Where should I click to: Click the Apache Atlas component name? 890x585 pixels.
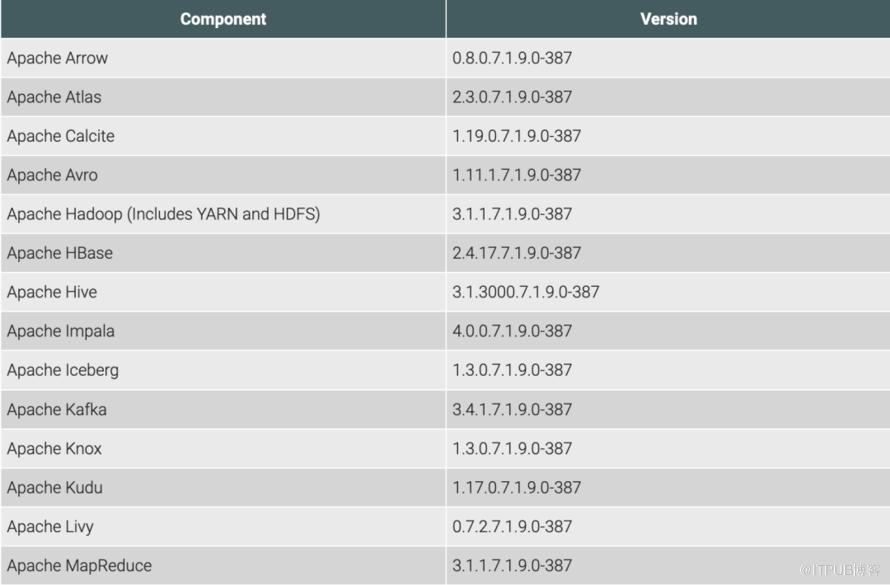[x=54, y=97]
